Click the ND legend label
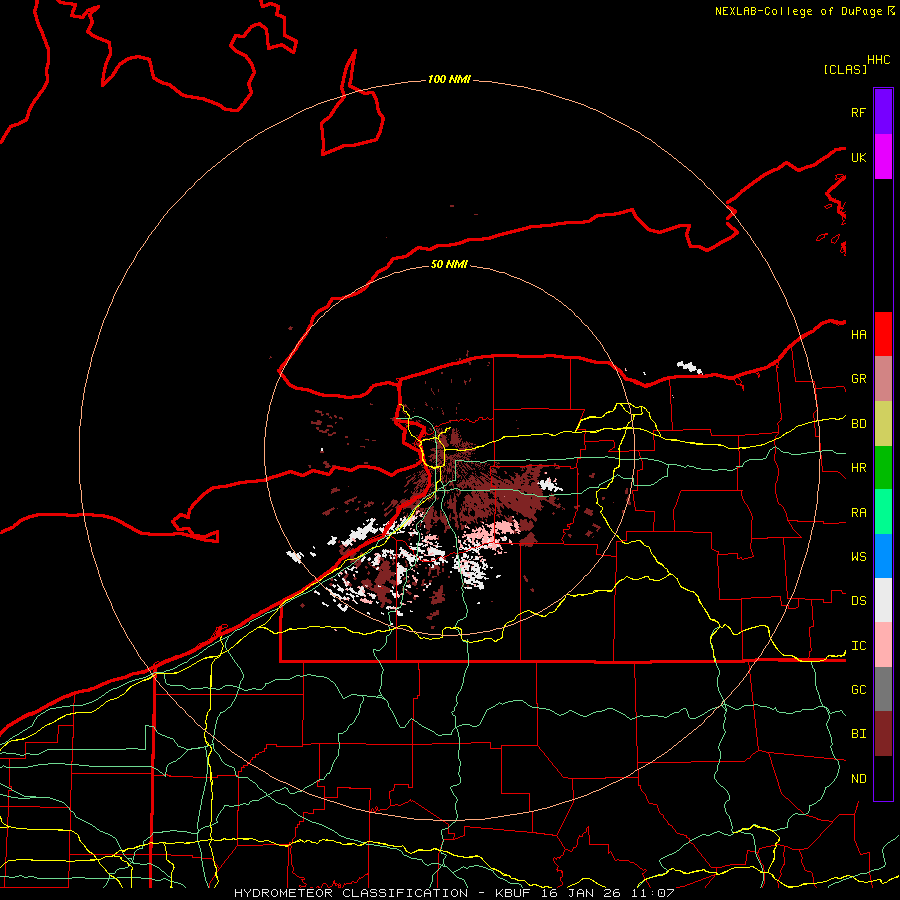900x900 pixels. click(x=858, y=779)
